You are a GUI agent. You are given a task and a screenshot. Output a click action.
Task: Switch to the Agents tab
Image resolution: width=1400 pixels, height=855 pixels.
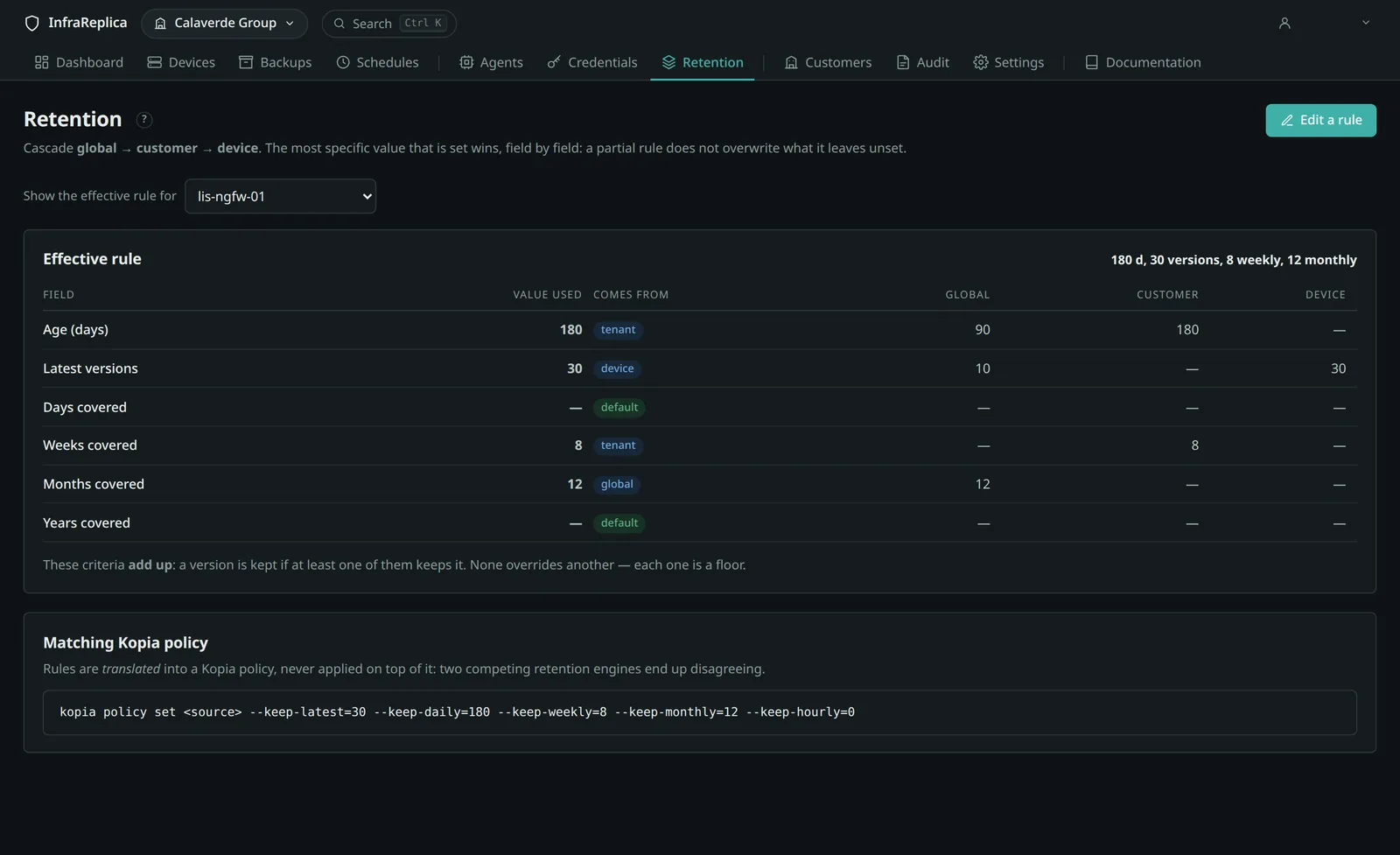[x=491, y=62]
